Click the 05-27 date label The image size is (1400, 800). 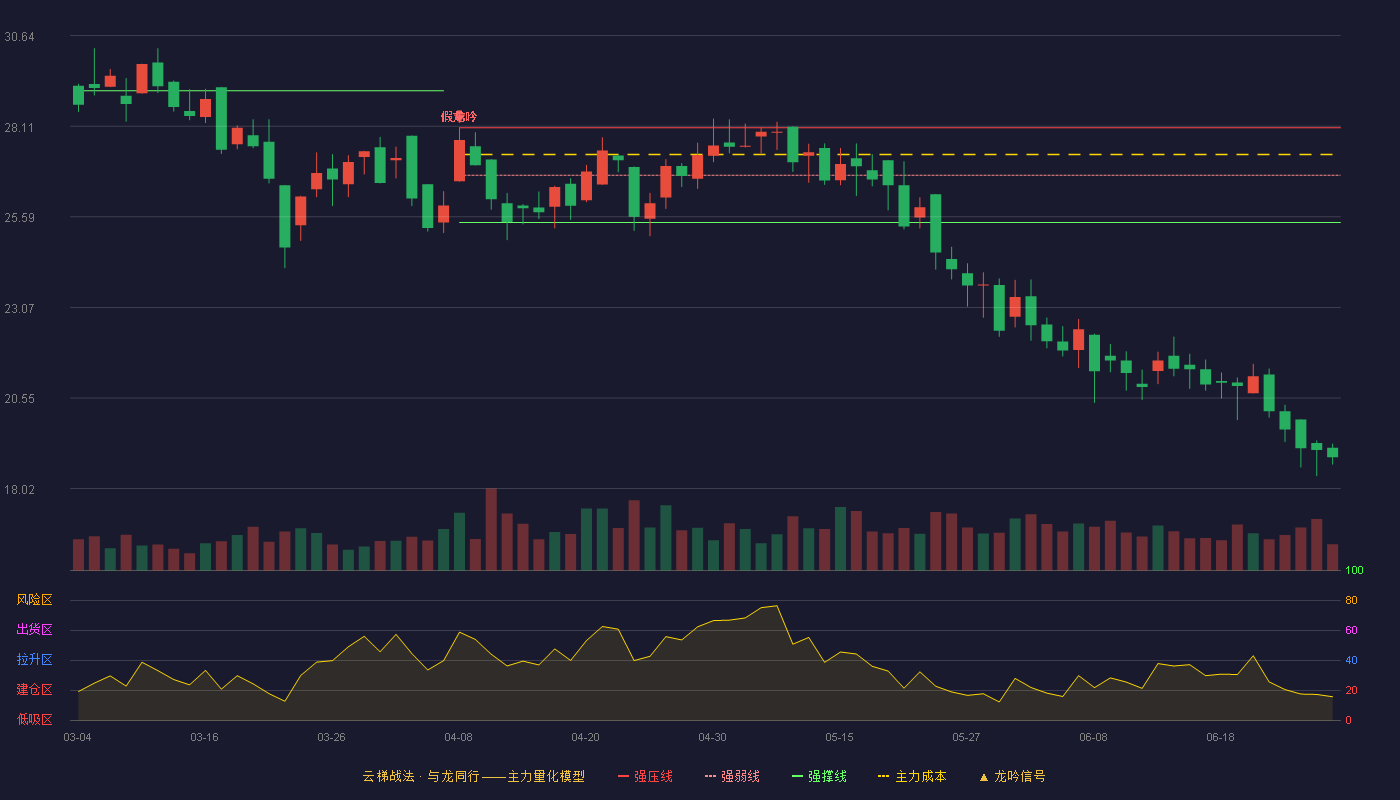click(x=966, y=737)
